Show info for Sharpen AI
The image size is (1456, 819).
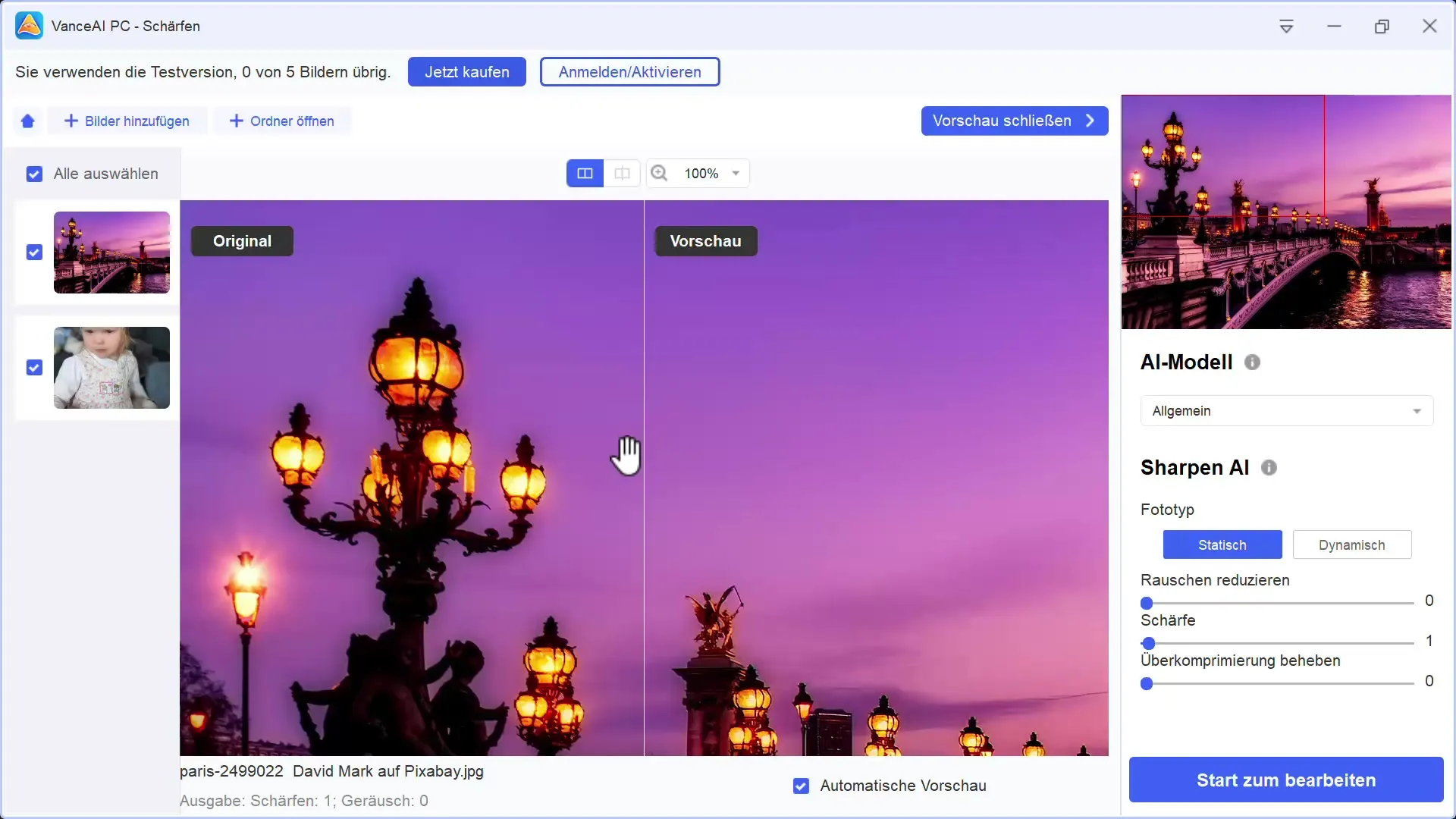pos(1269,468)
